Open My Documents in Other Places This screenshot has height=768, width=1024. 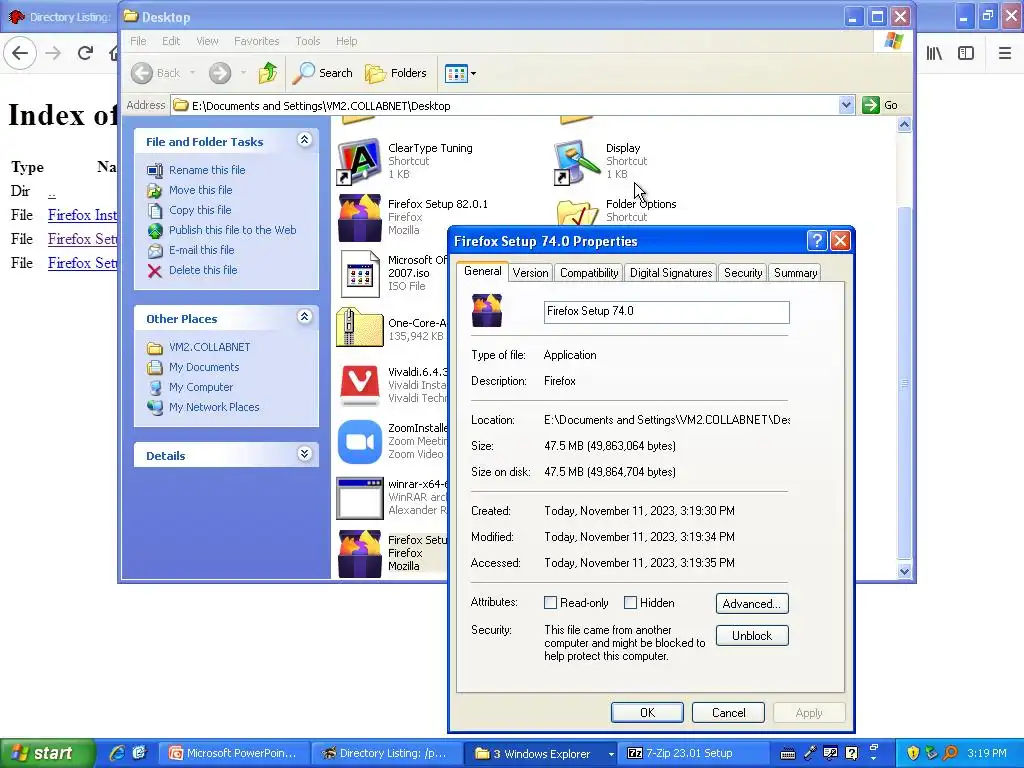pyautogui.click(x=204, y=367)
